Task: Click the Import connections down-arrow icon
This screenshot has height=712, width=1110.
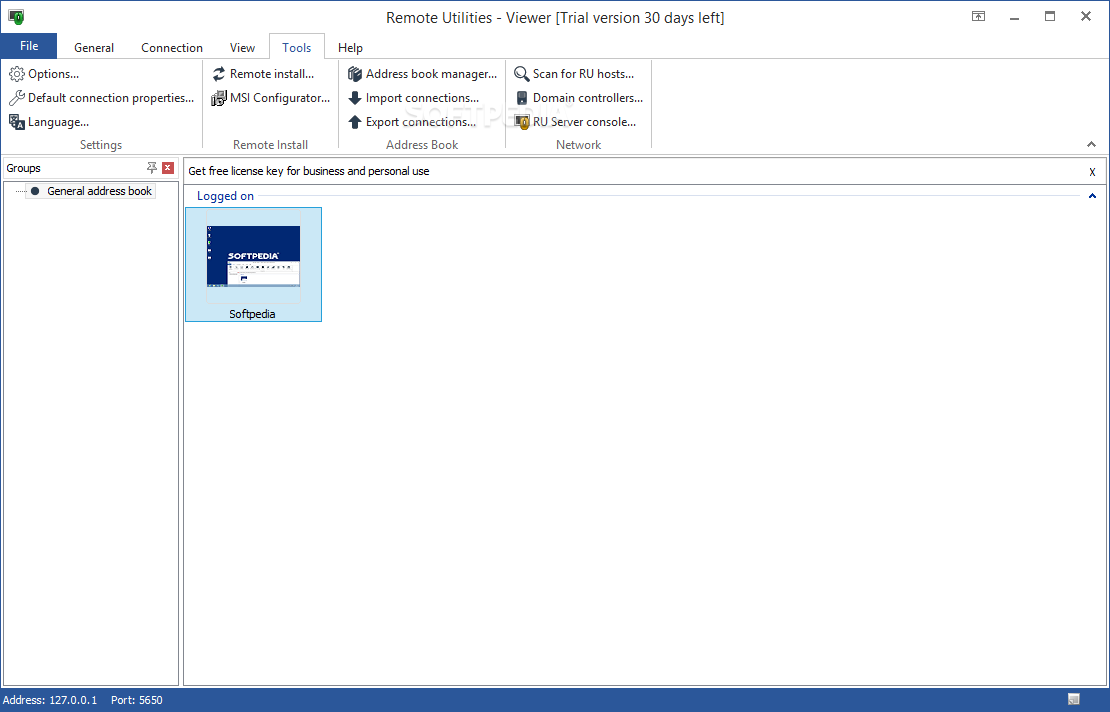Action: click(x=355, y=98)
